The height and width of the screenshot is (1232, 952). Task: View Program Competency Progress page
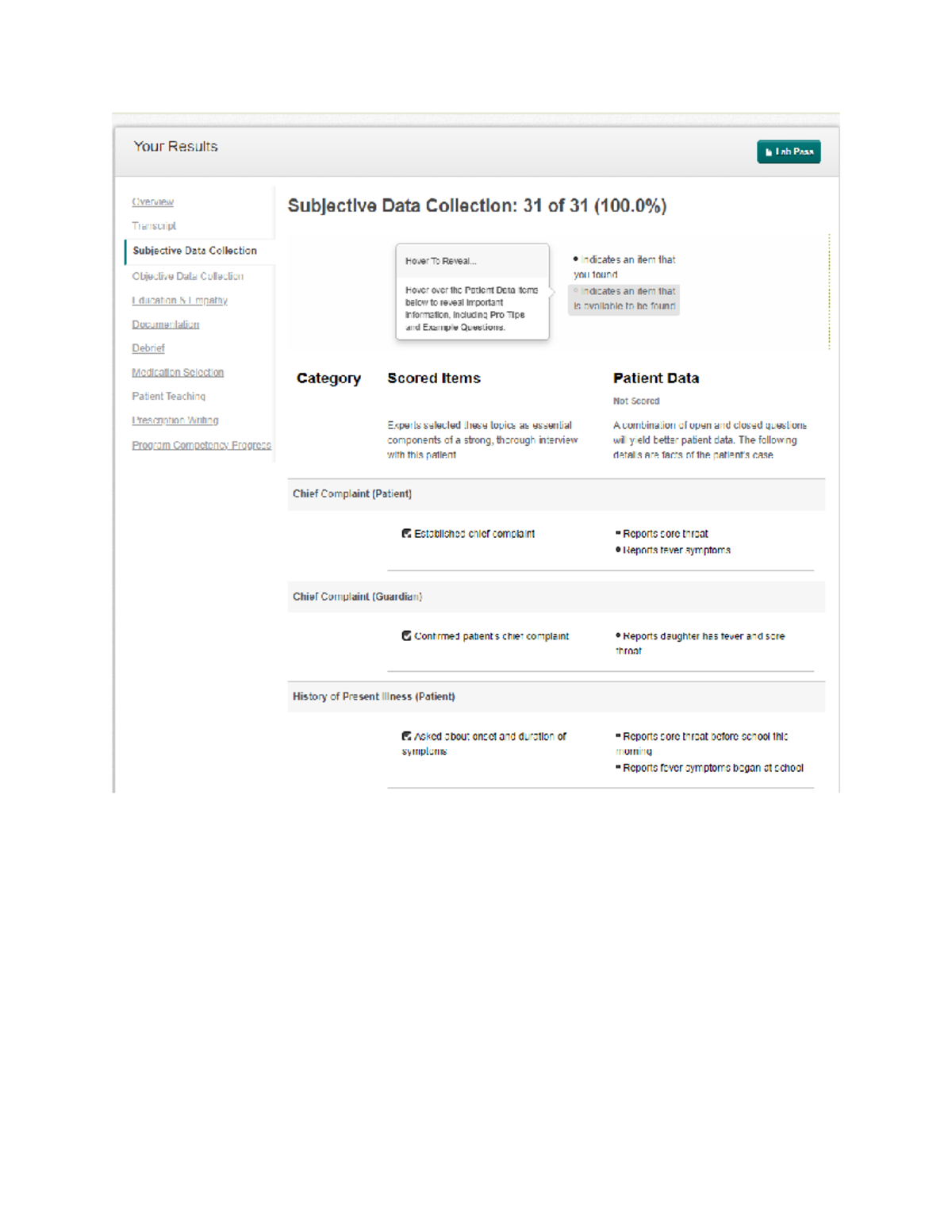coord(202,445)
